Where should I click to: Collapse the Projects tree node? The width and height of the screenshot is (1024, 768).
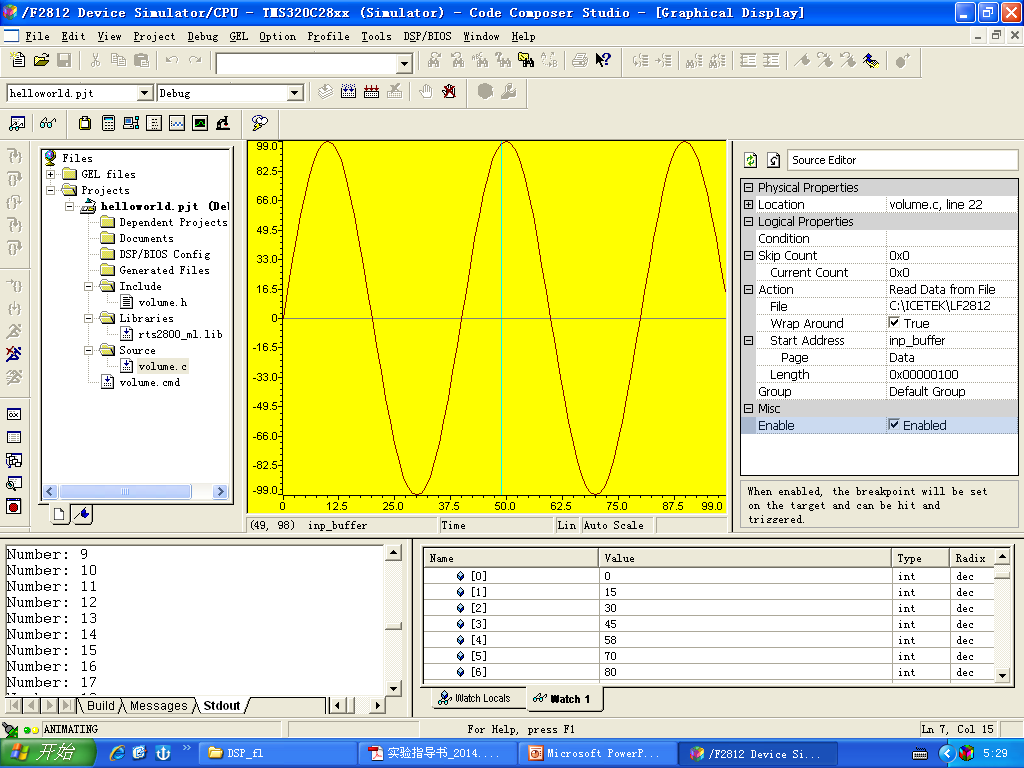50,190
